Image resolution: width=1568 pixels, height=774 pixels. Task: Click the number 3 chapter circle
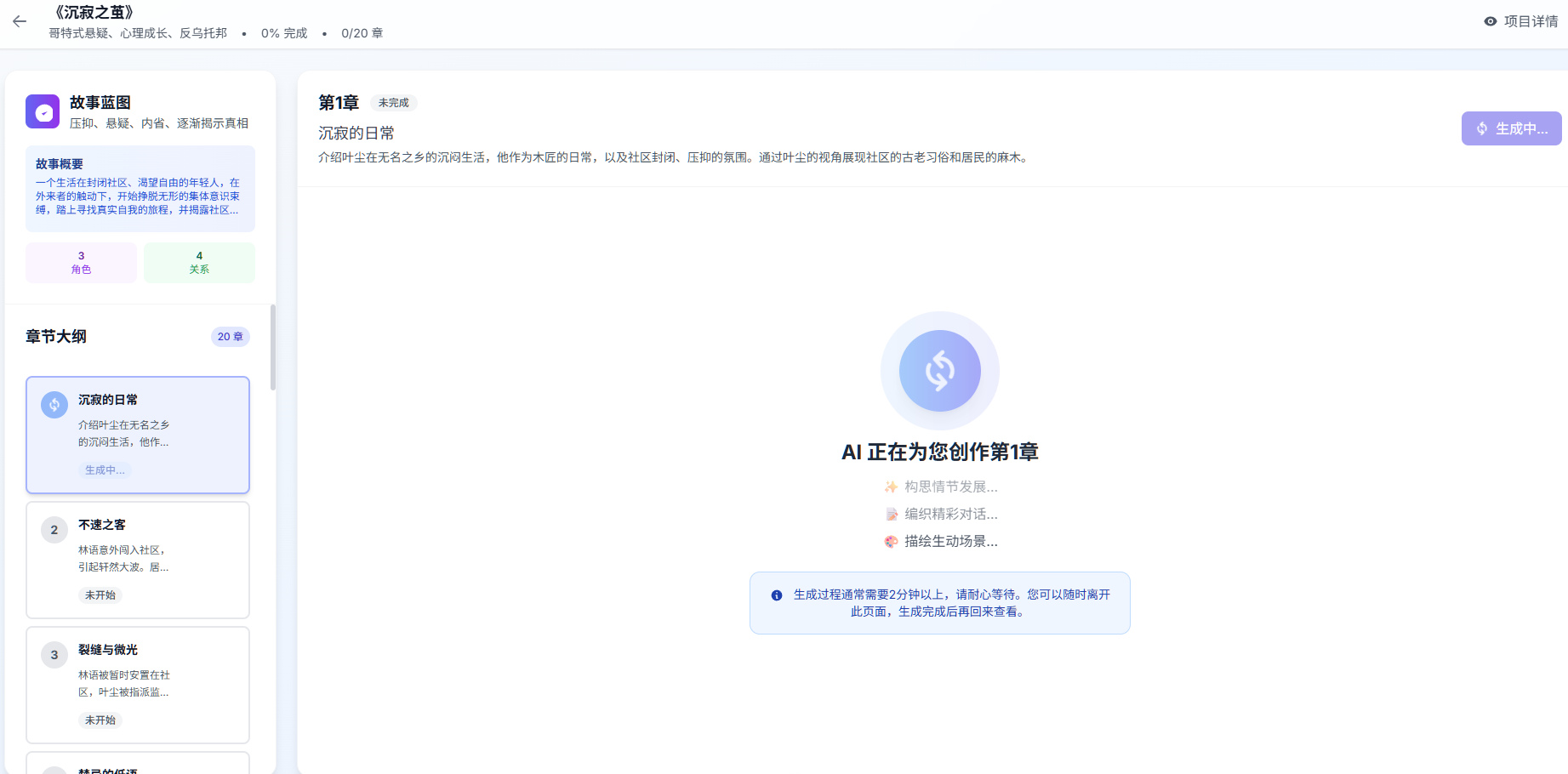click(54, 655)
